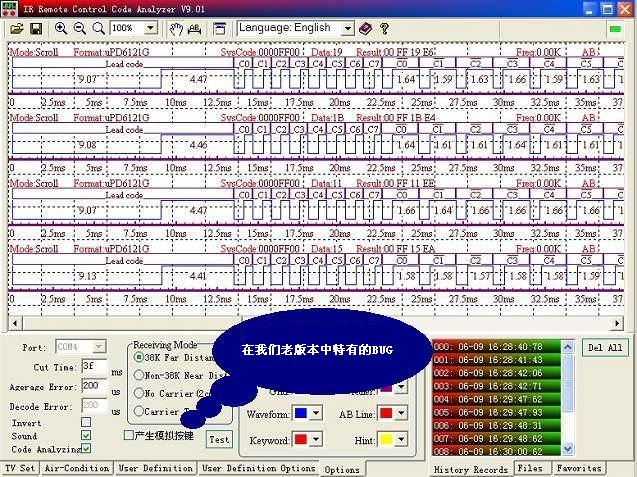Select 38K Far Distance receiving mode

(x=138, y=357)
